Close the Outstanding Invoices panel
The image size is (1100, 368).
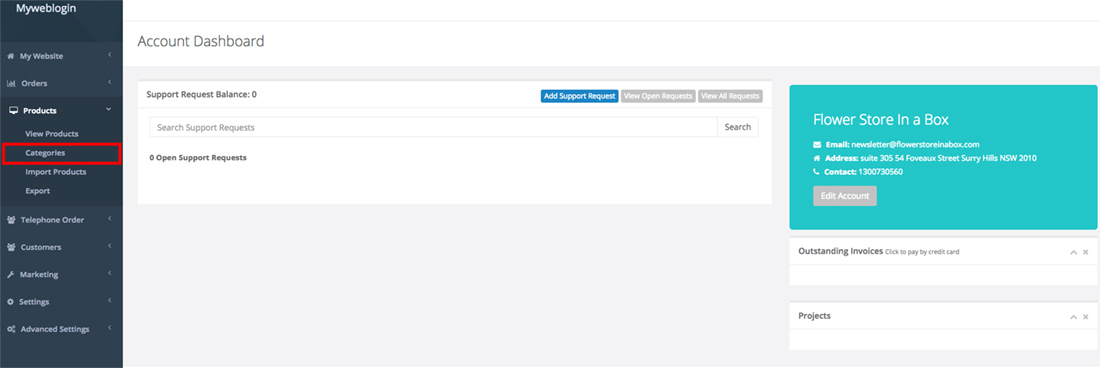click(x=1086, y=252)
